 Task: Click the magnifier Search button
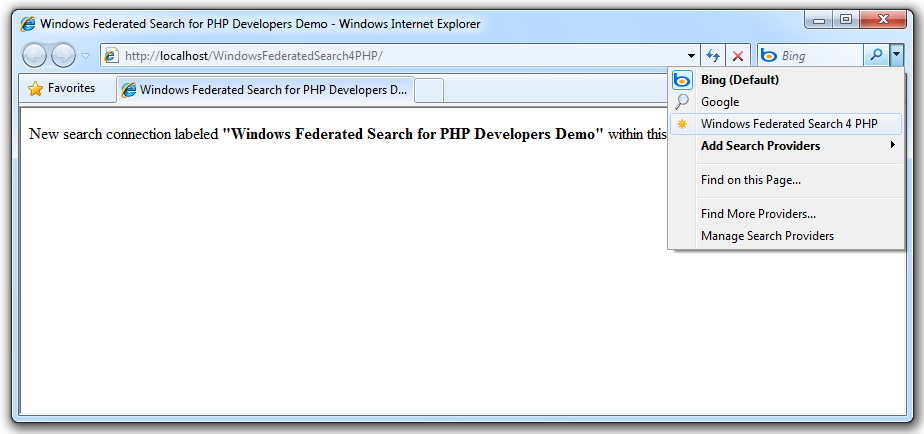[x=877, y=55]
